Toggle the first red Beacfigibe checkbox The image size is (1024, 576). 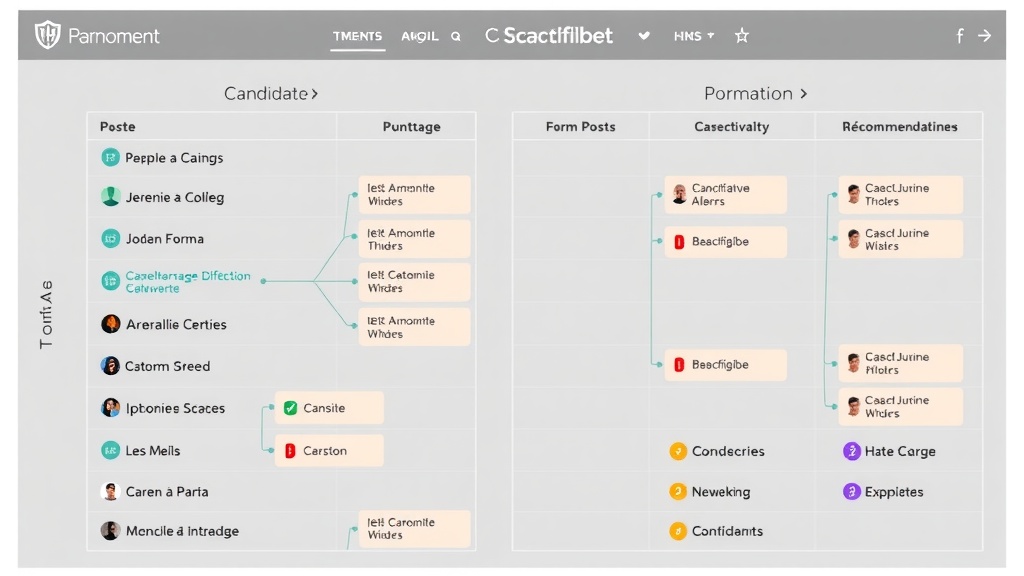[679, 242]
